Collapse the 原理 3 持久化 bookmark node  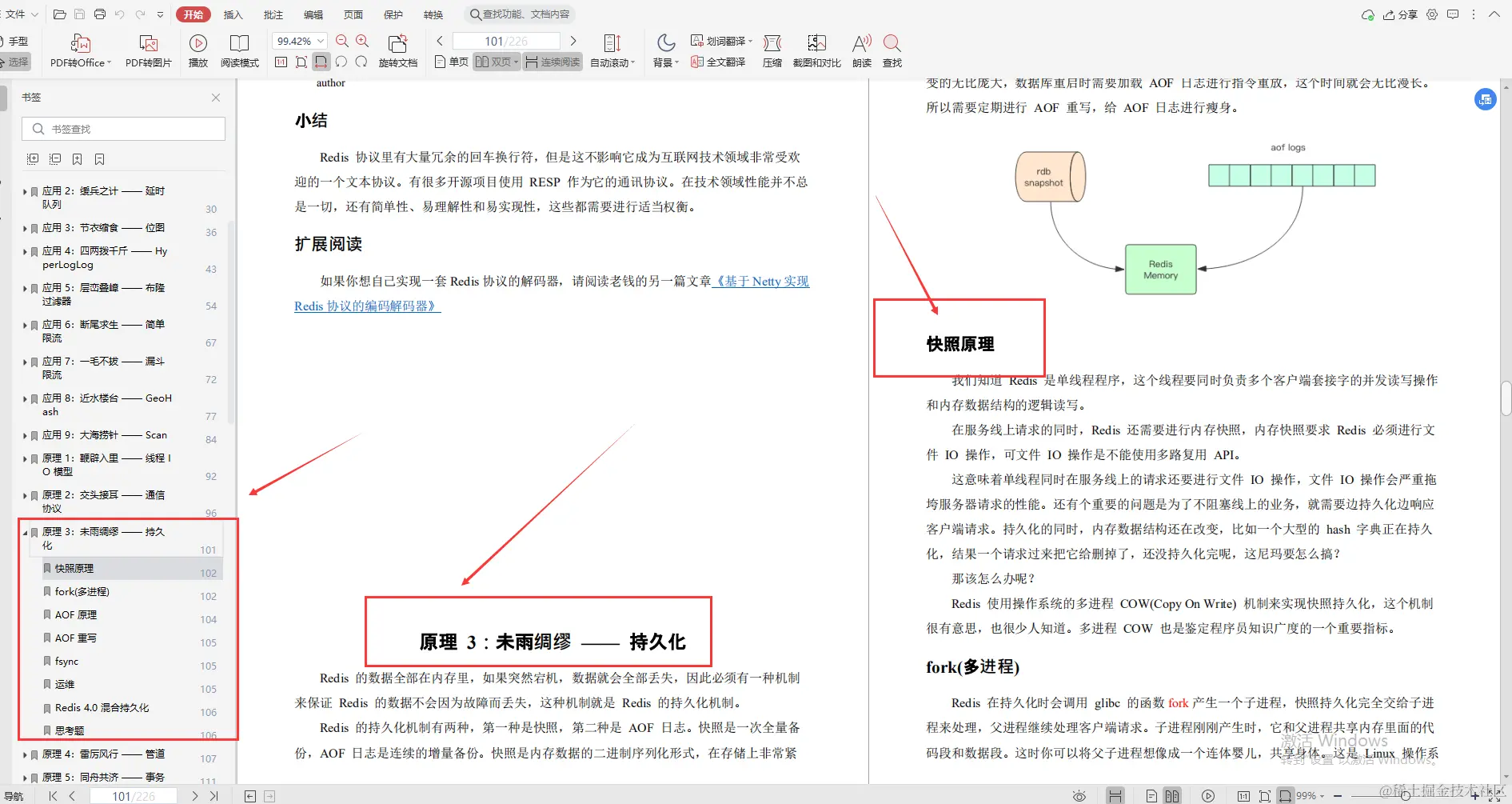[x=25, y=531]
